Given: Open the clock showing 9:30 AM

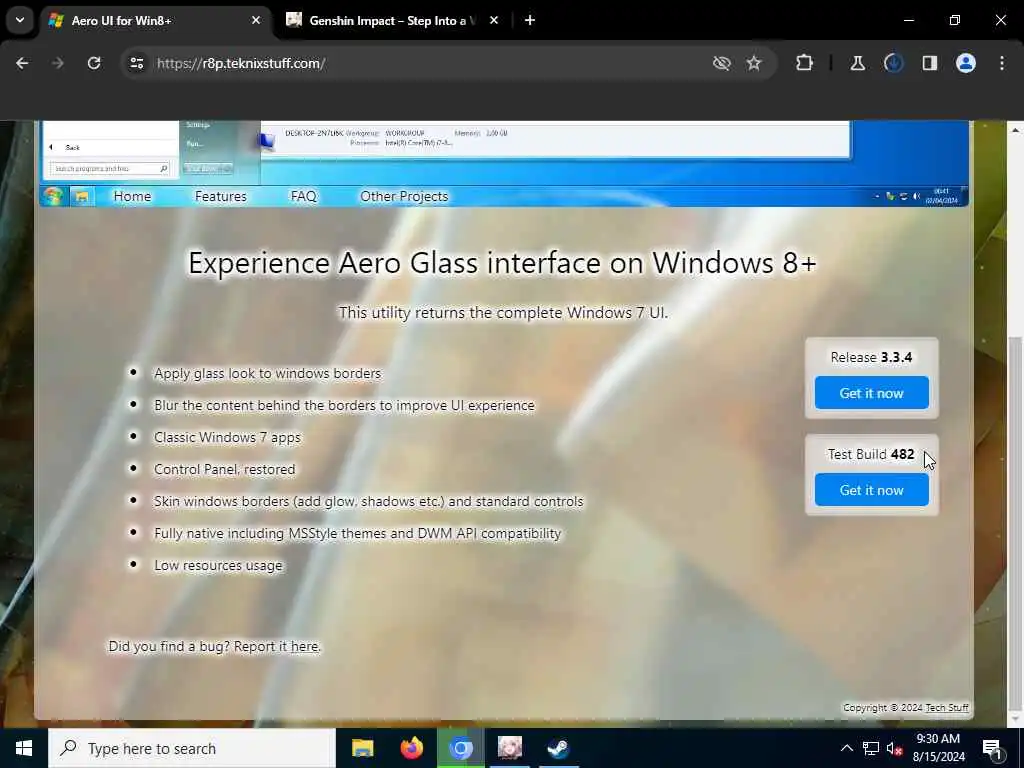Looking at the screenshot, I should (x=938, y=748).
